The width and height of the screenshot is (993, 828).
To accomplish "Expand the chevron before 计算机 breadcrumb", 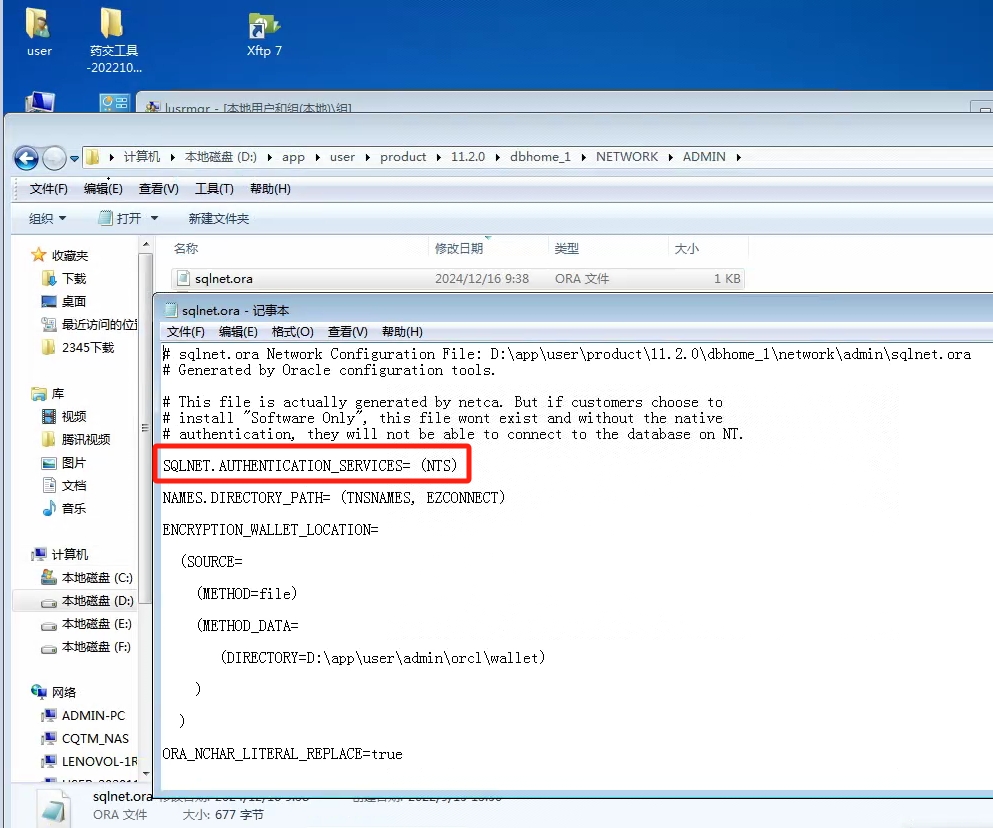I will [x=111, y=157].
